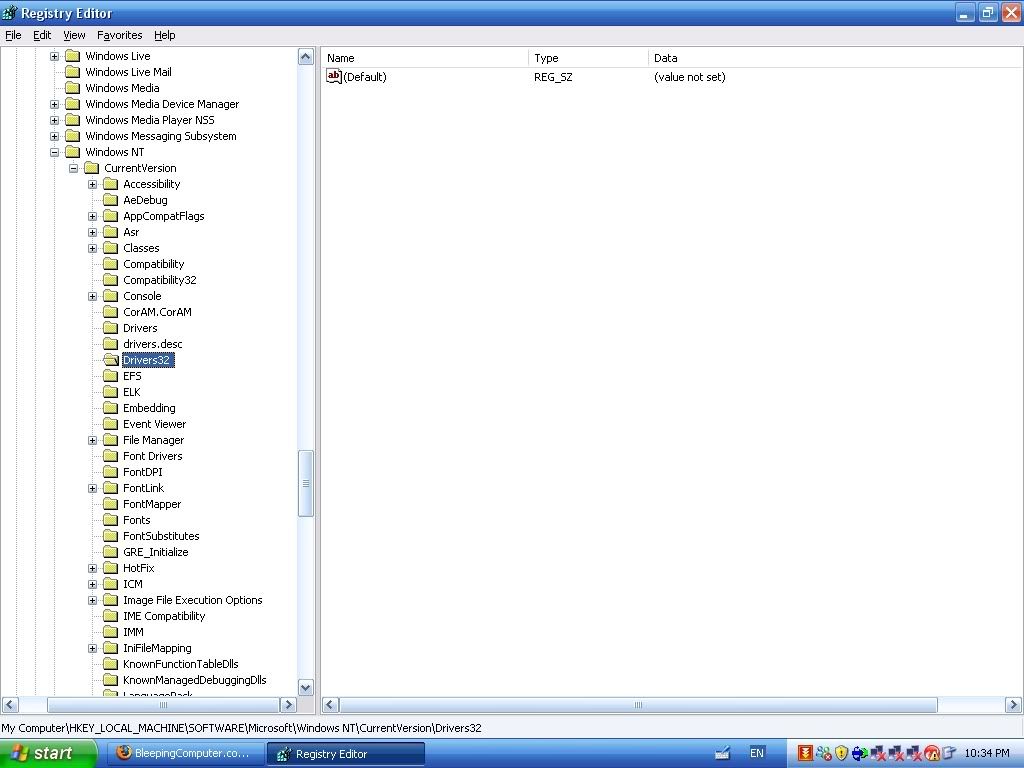1024x768 pixels.
Task: Click the Winlogon-area IMM folder icon
Action: [x=111, y=632]
